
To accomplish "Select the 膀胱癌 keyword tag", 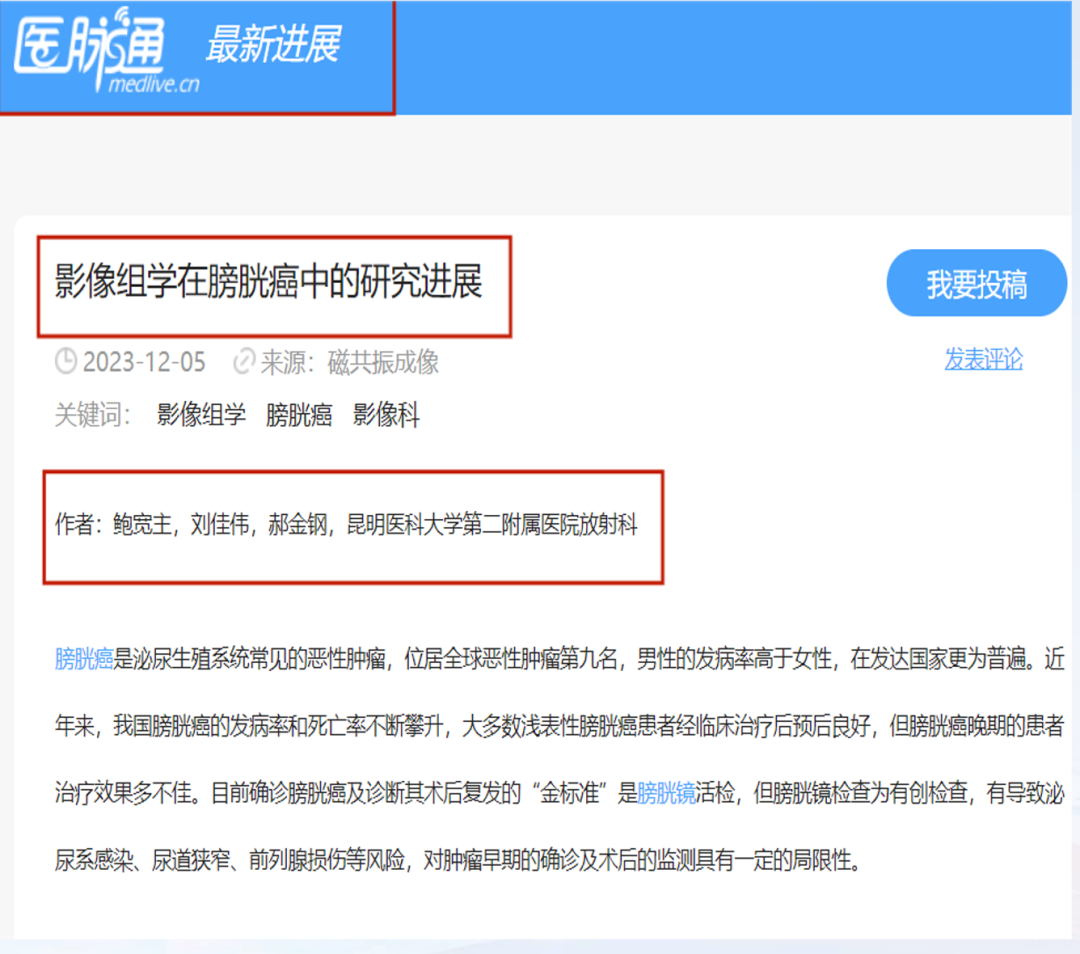I will [299, 415].
